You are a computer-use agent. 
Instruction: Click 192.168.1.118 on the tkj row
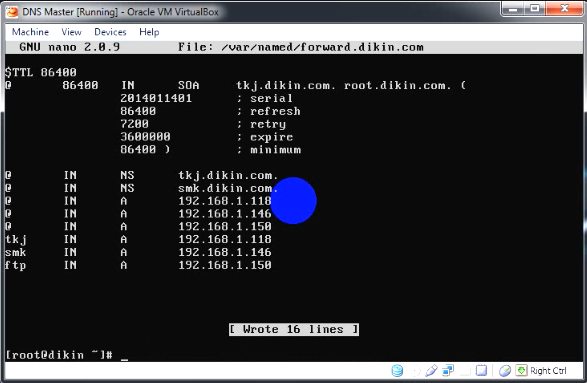[225, 239]
